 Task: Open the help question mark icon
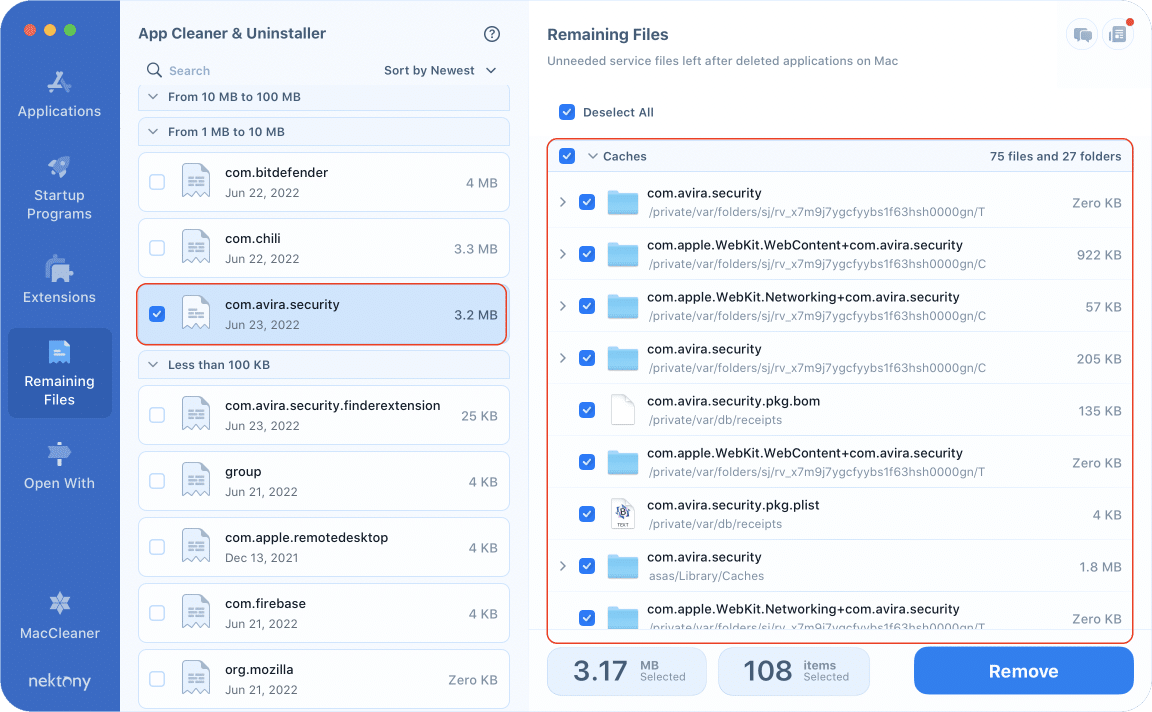[492, 34]
